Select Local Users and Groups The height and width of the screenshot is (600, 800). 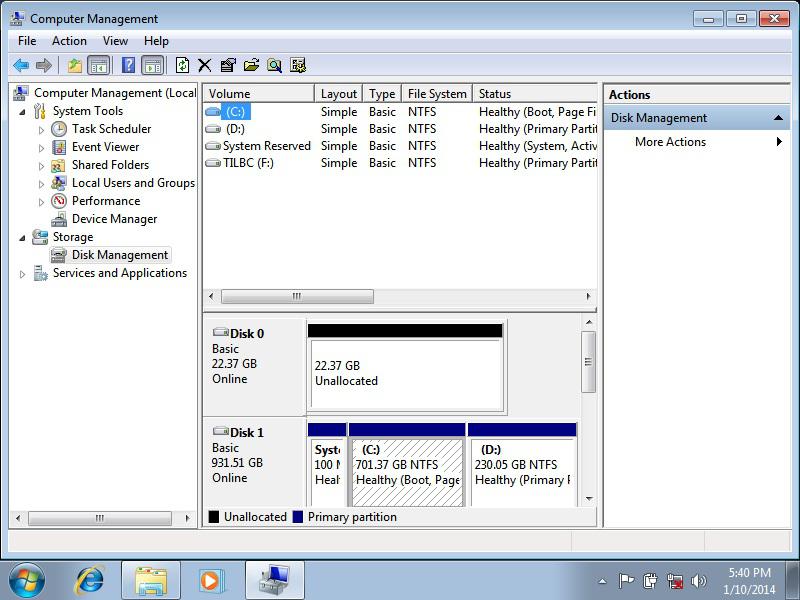133,183
